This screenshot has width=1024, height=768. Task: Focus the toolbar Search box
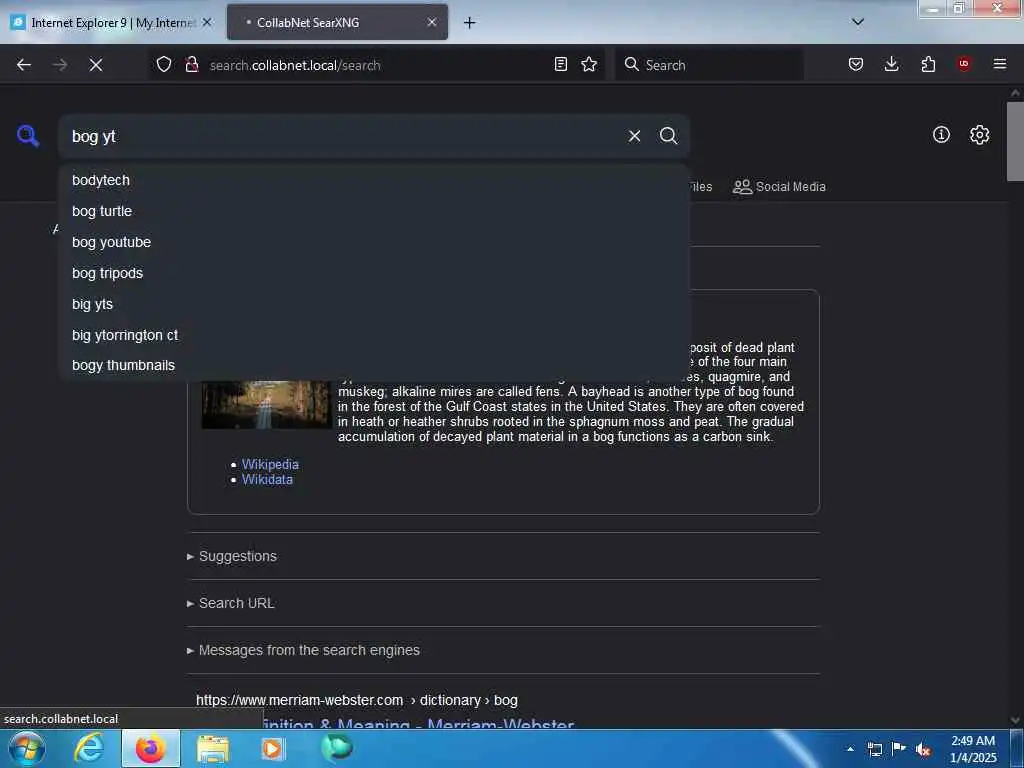click(x=709, y=65)
